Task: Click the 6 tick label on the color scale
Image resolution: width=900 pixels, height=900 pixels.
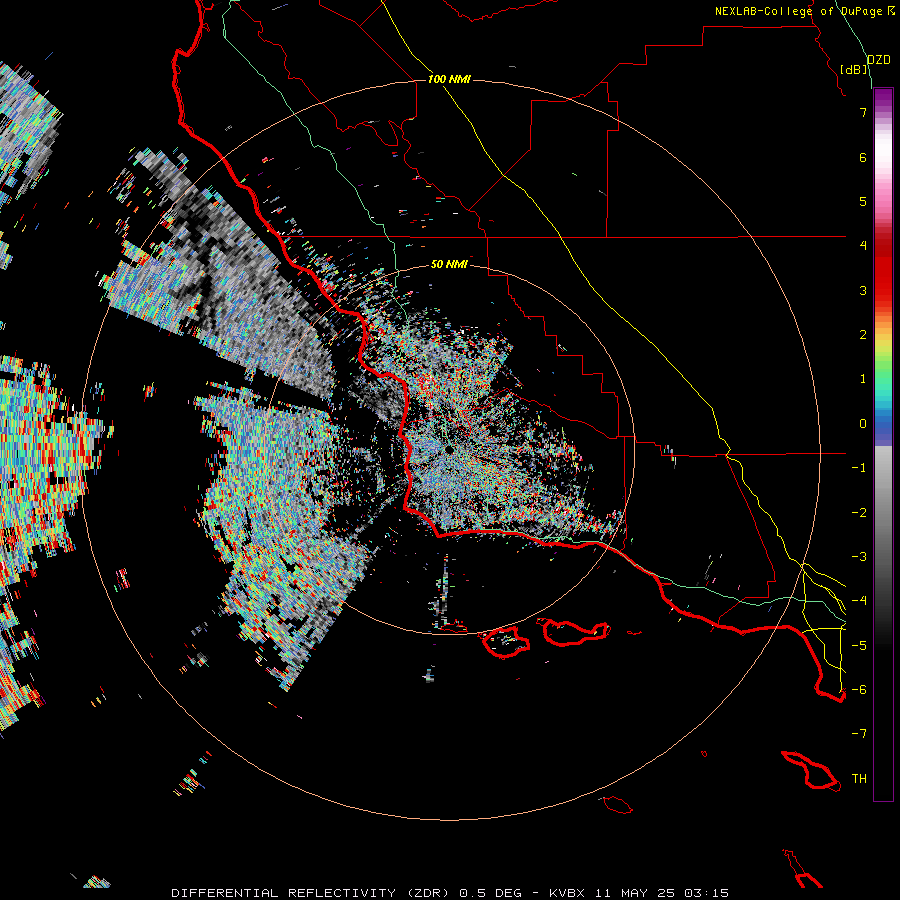Action: coord(863,157)
